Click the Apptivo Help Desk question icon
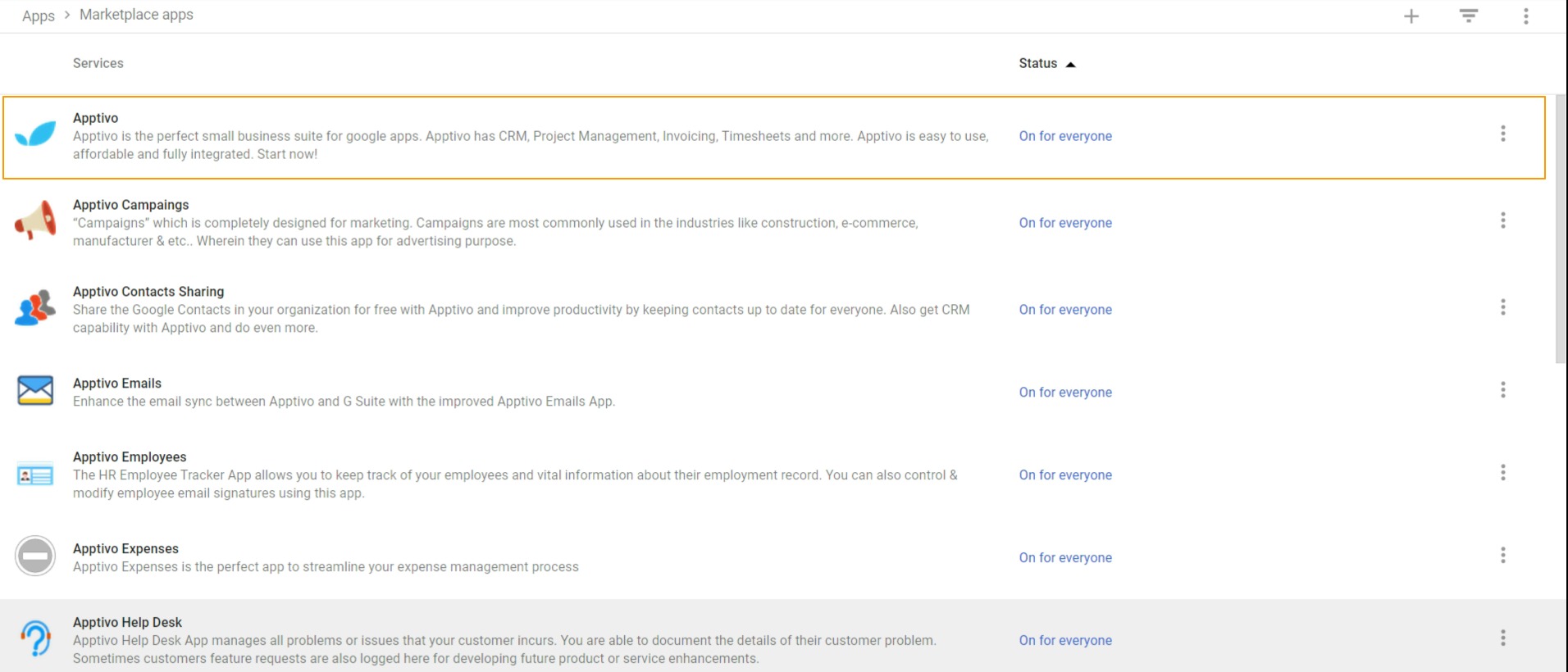 coord(35,638)
